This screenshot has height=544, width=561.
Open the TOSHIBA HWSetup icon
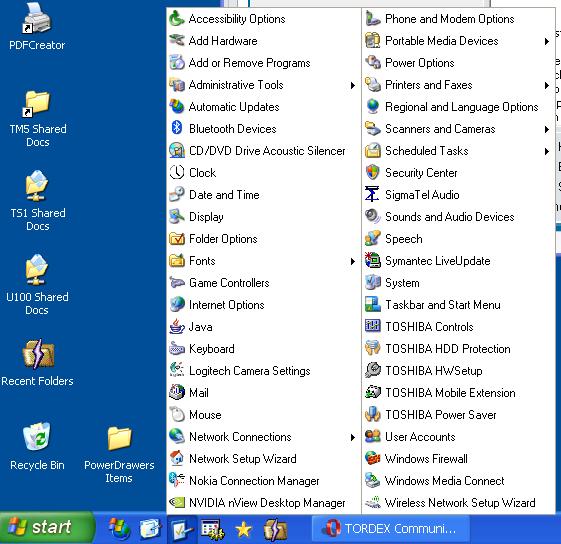click(372, 370)
